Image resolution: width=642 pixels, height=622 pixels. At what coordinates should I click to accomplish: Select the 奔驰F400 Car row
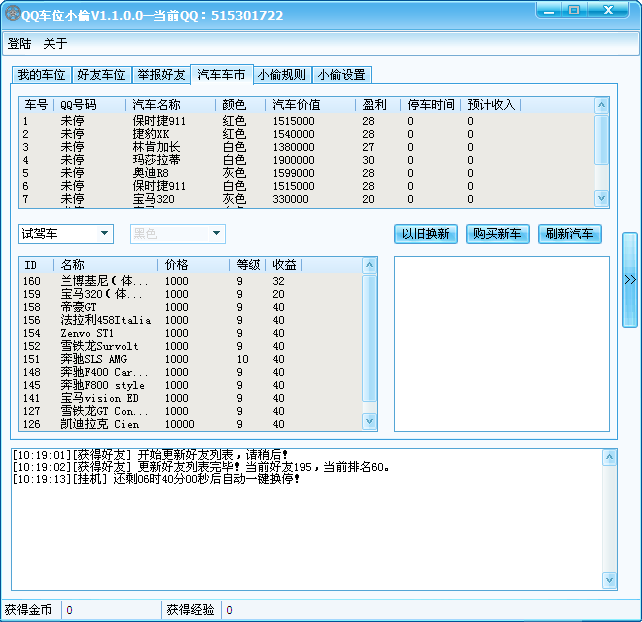(x=191, y=372)
